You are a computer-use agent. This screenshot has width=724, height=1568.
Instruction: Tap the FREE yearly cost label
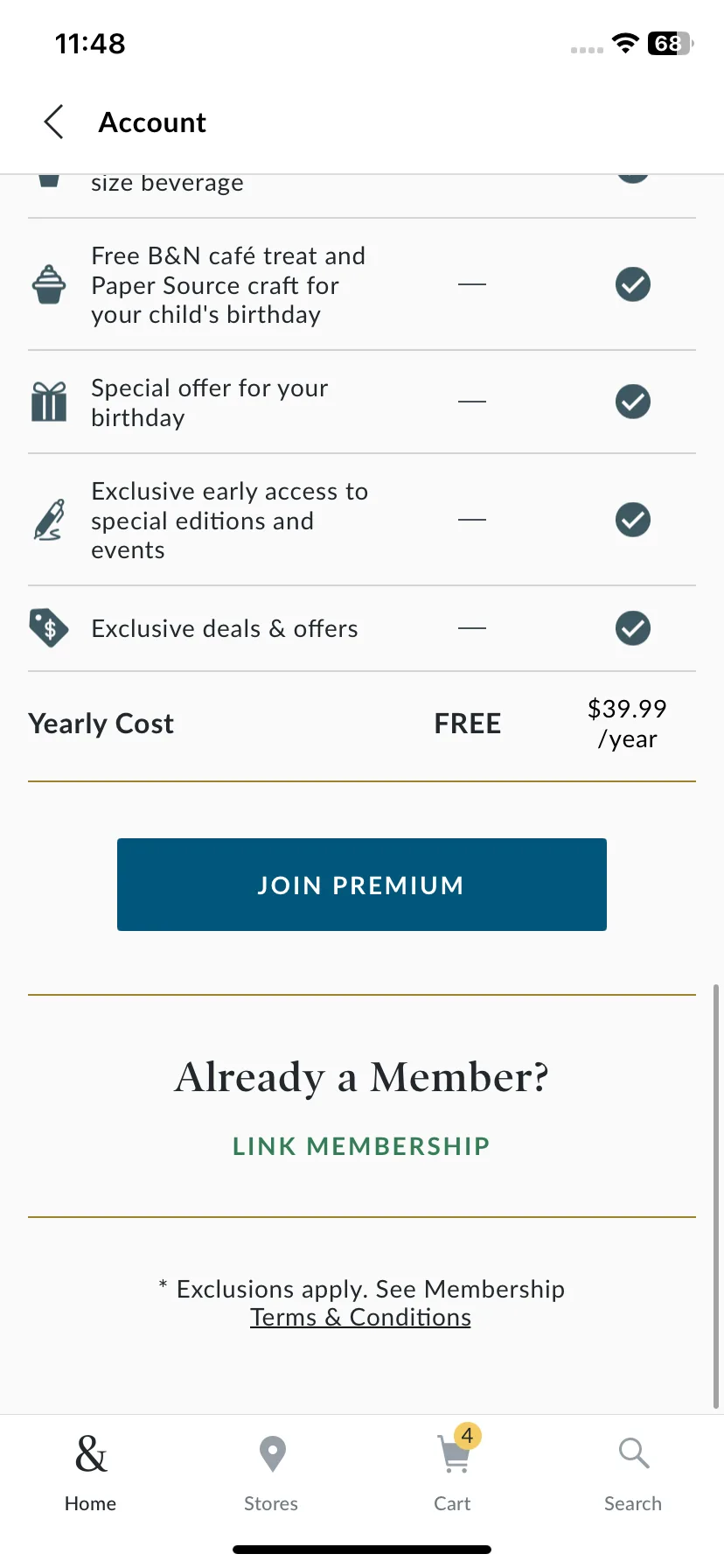[x=468, y=724]
